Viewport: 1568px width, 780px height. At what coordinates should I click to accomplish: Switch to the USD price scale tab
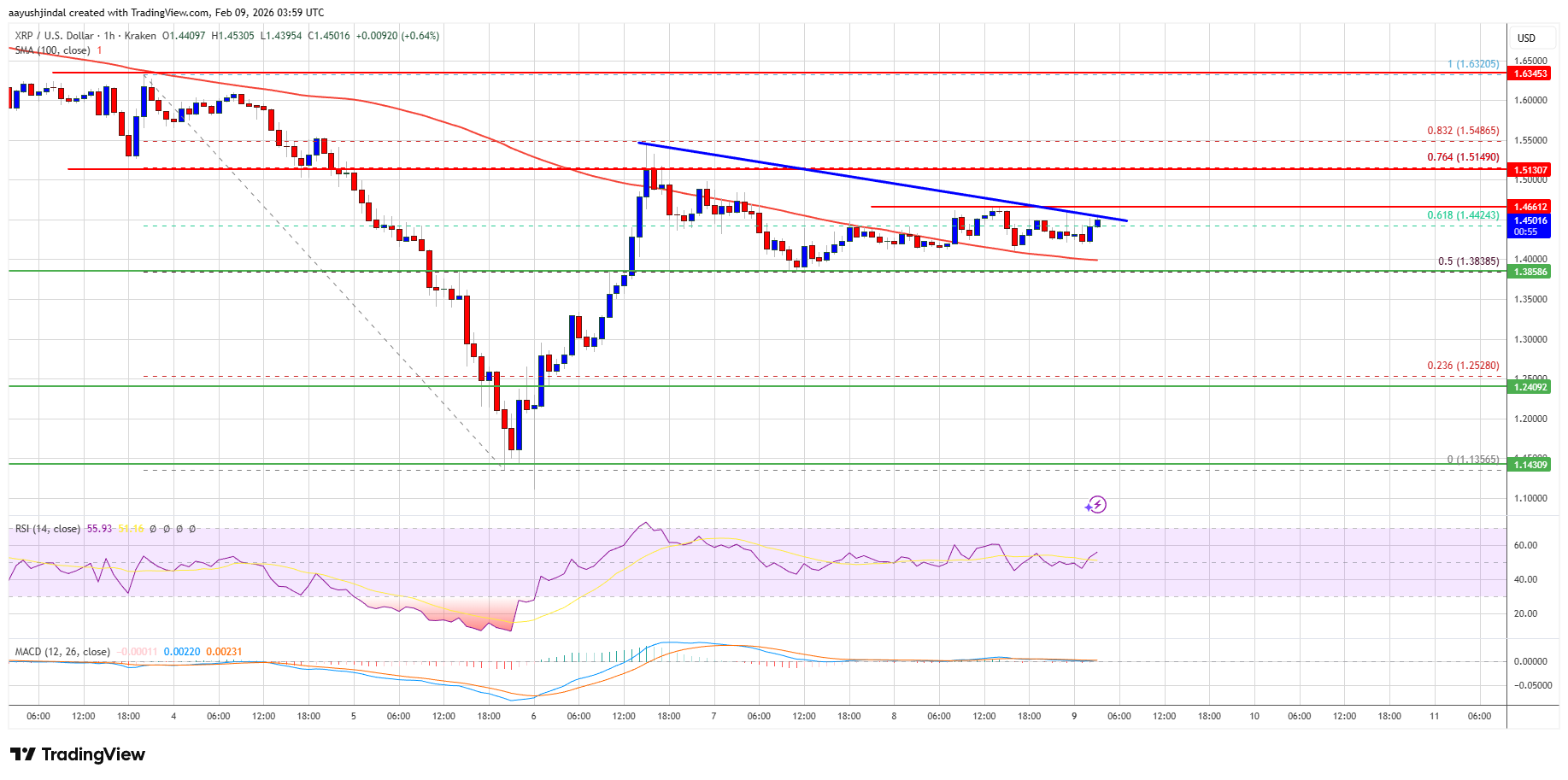[x=1529, y=38]
